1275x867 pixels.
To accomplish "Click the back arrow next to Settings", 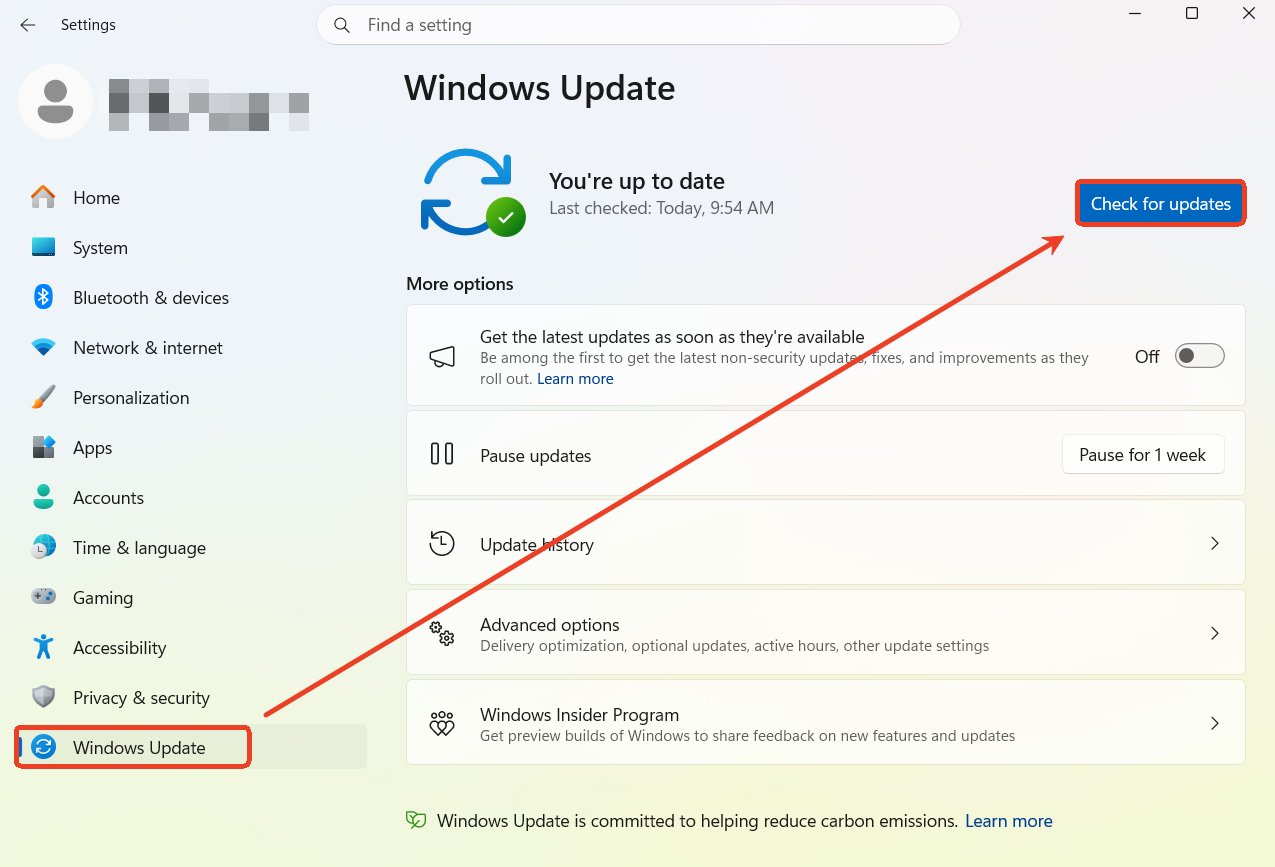I will click(28, 25).
